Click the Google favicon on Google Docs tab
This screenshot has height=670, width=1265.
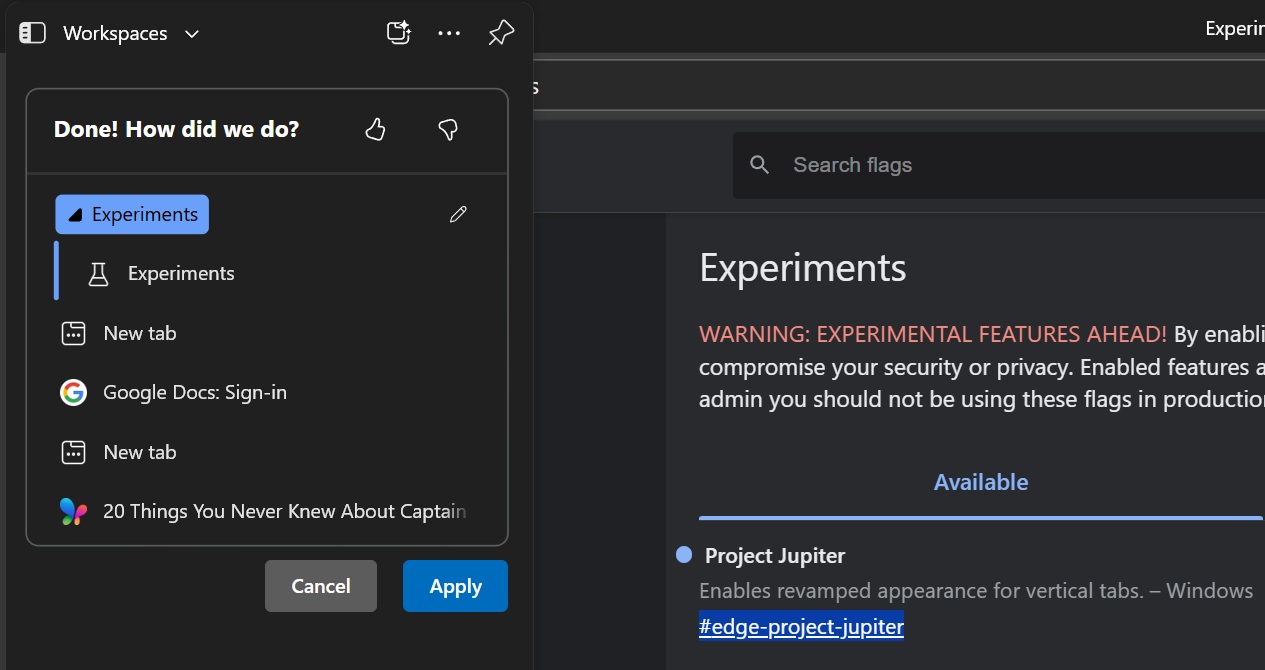point(73,392)
